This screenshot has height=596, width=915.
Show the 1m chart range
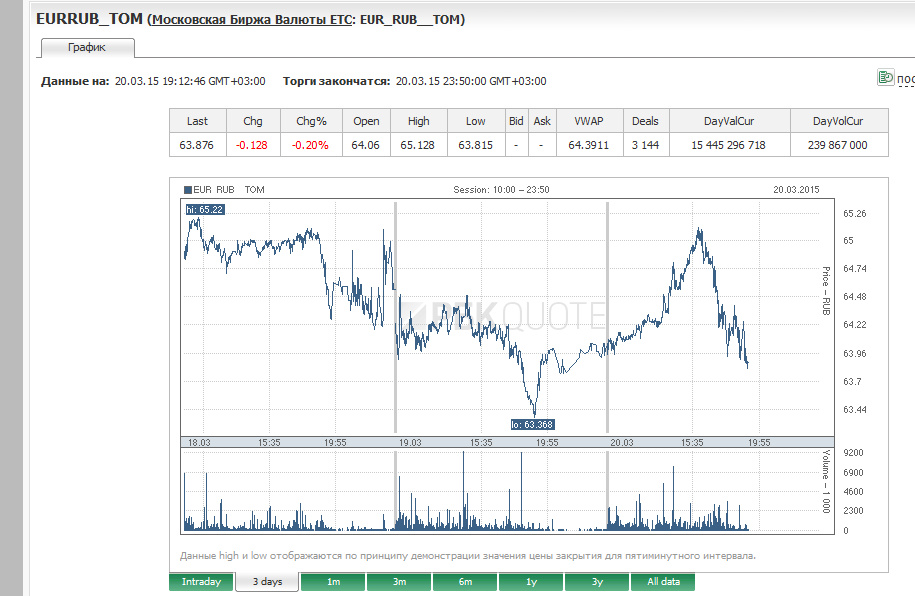click(x=333, y=581)
